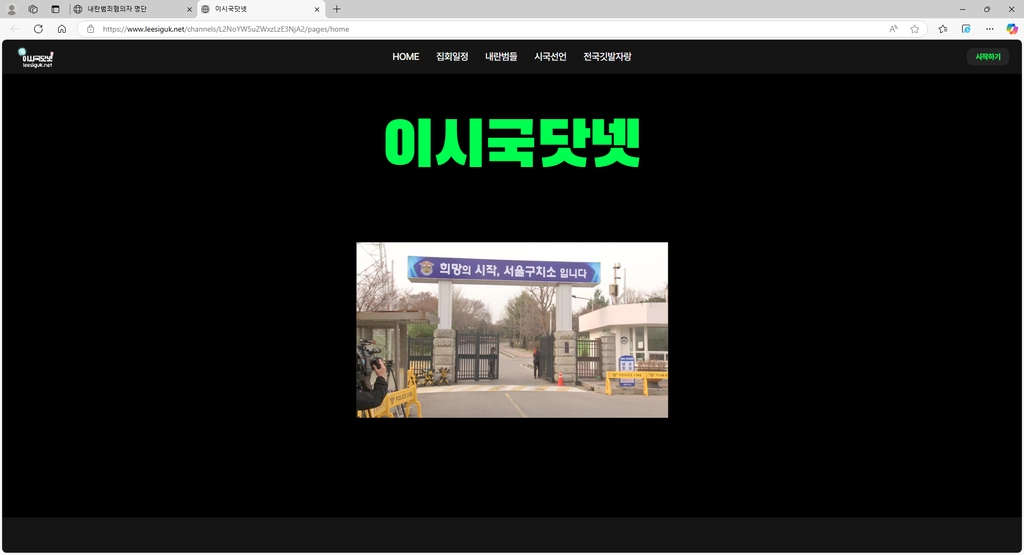This screenshot has width=1024, height=555.
Task: Add this page to favorites star
Action: point(914,29)
